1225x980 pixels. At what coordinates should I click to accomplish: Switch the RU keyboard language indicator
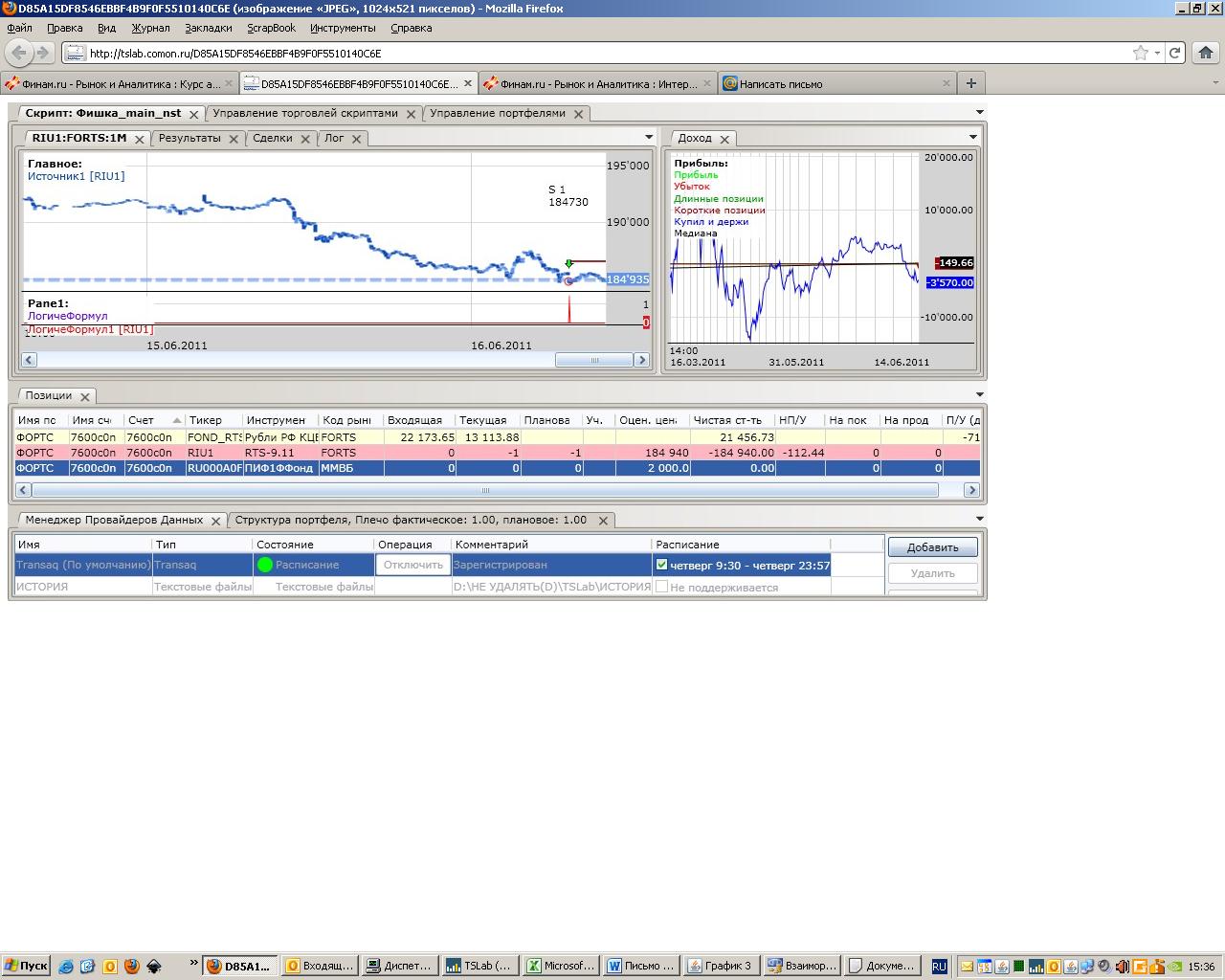coord(939,966)
